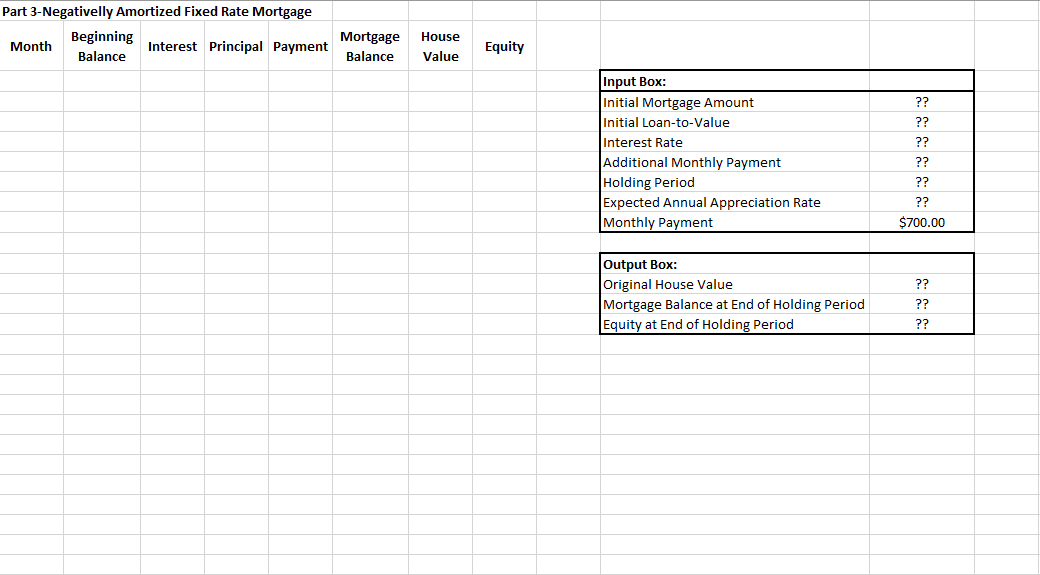1040x575 pixels.
Task: Click the ?? value for Holding Period
Action: (x=922, y=182)
